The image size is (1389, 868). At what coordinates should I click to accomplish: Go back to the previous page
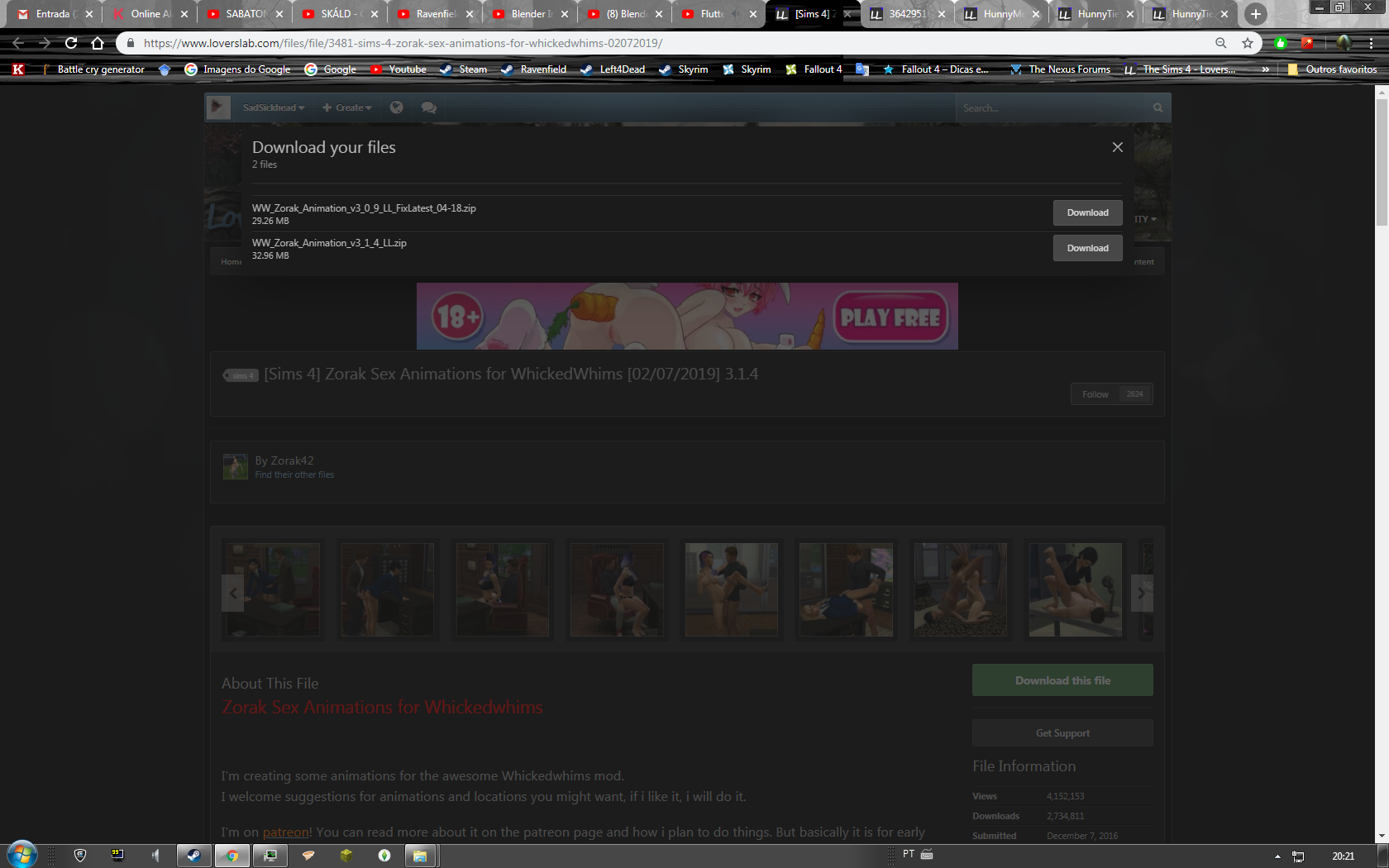(x=18, y=43)
